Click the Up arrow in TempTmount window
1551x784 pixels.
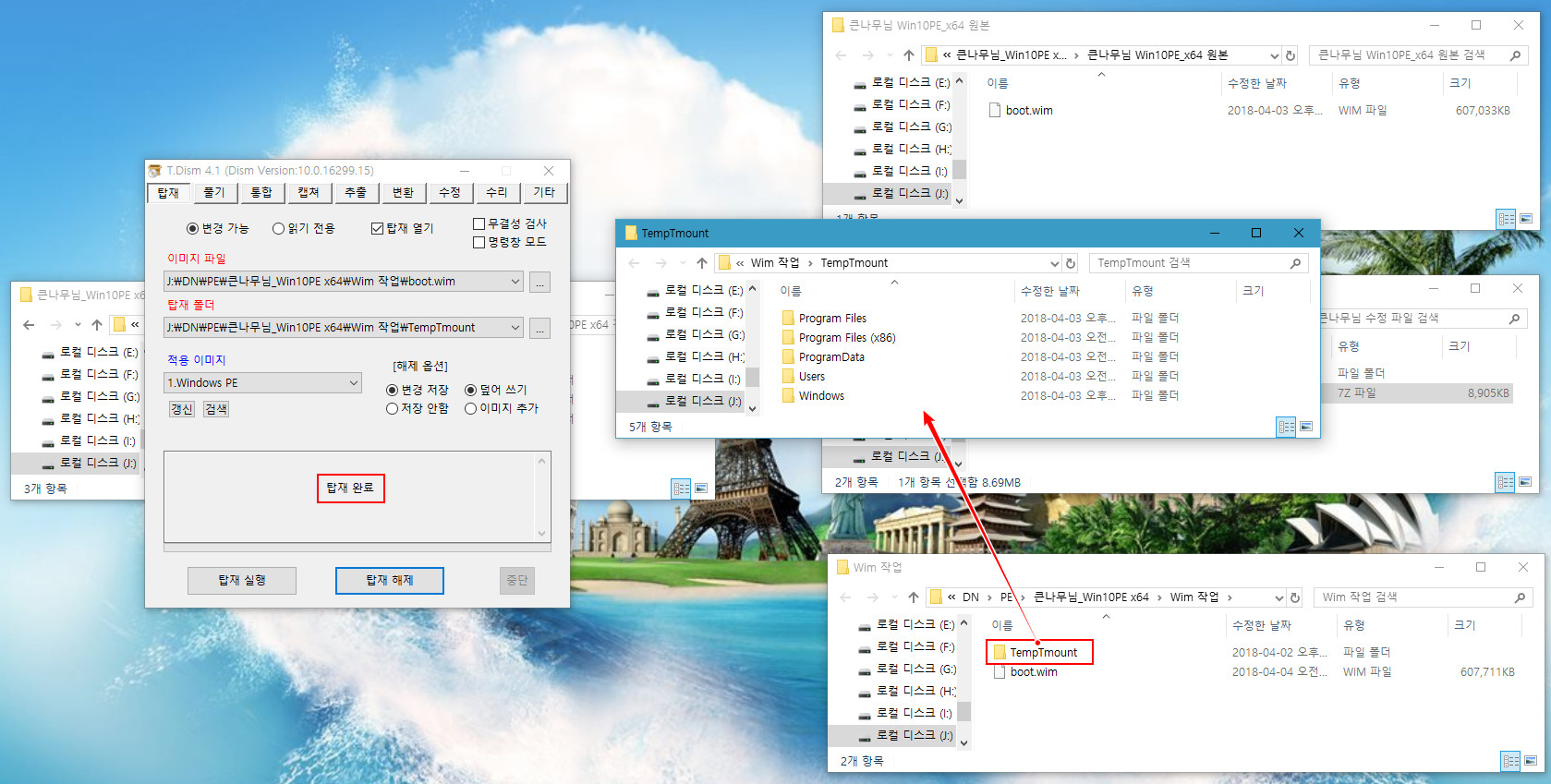pyautogui.click(x=702, y=263)
